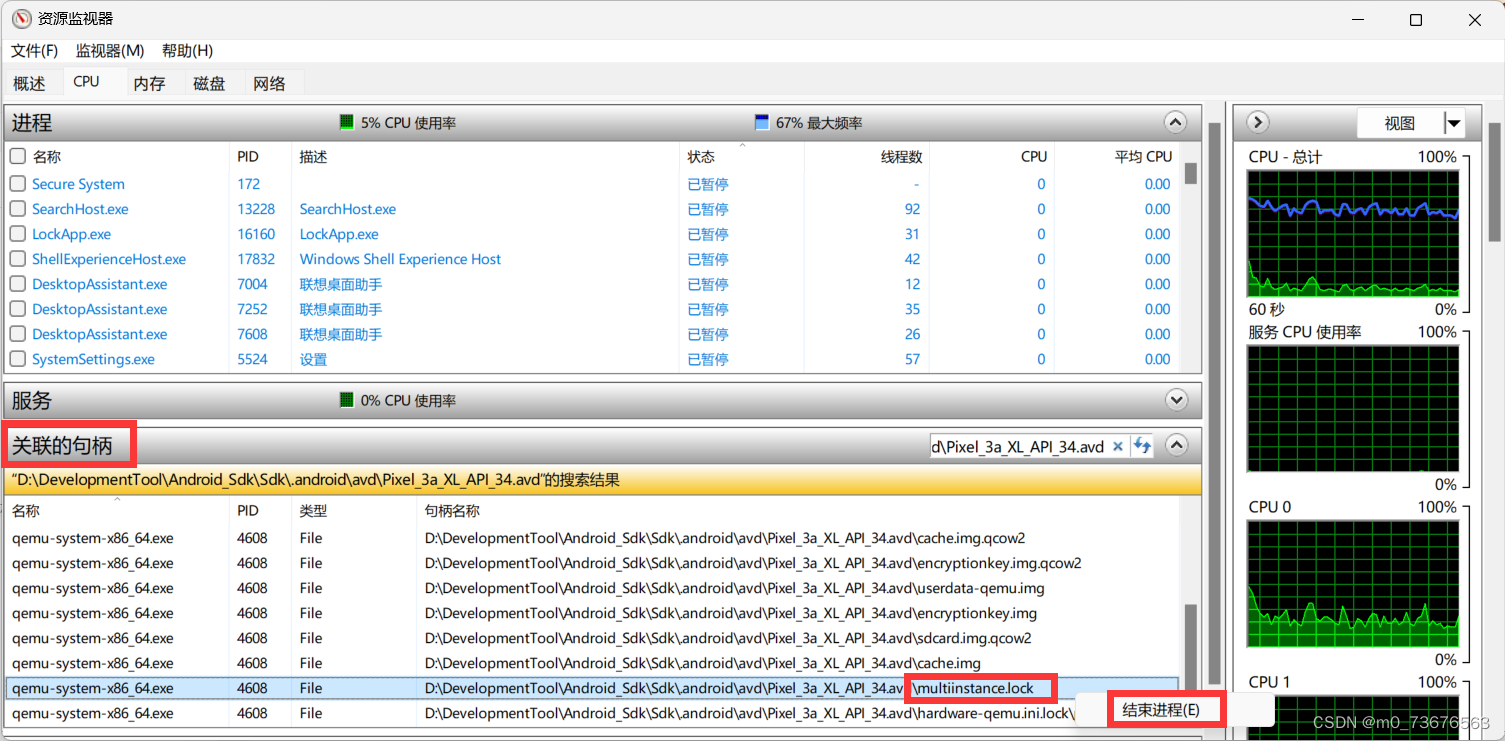Clear the handle search box with X icon
This screenshot has width=1505, height=741.
pos(1118,446)
